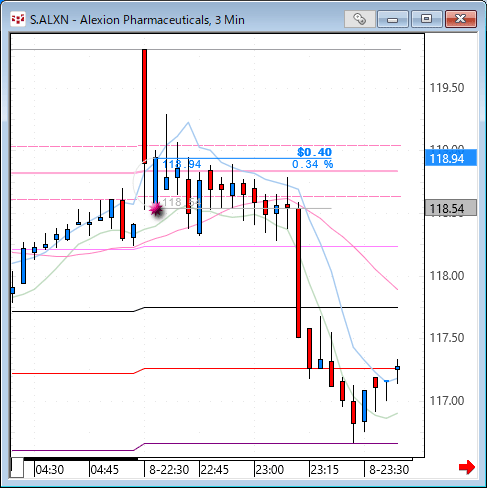487x488 pixels.
Task: Click the 119.50 price scale label
Action: tap(447, 88)
